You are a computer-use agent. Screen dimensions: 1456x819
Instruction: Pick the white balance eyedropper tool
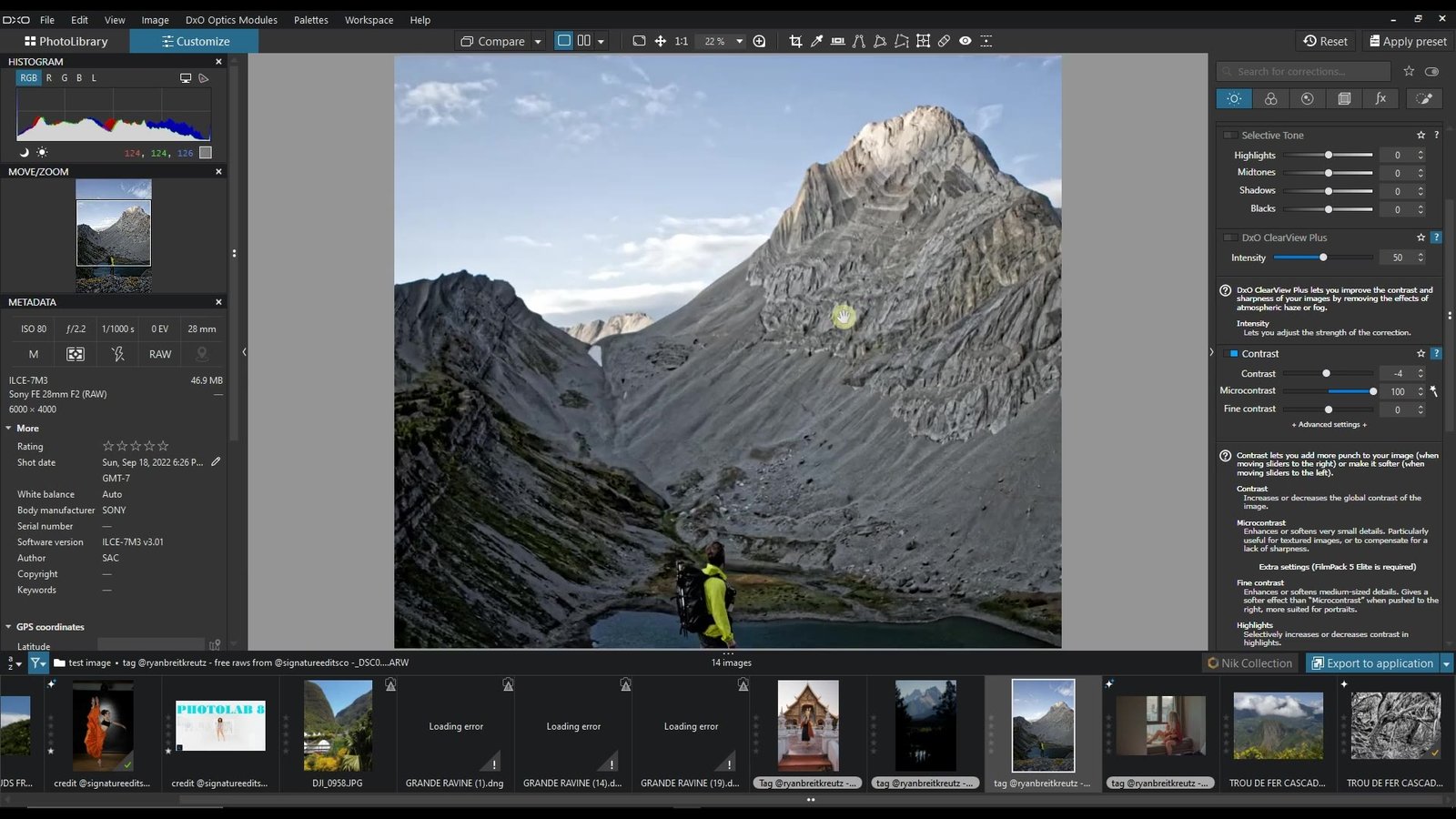[x=816, y=41]
